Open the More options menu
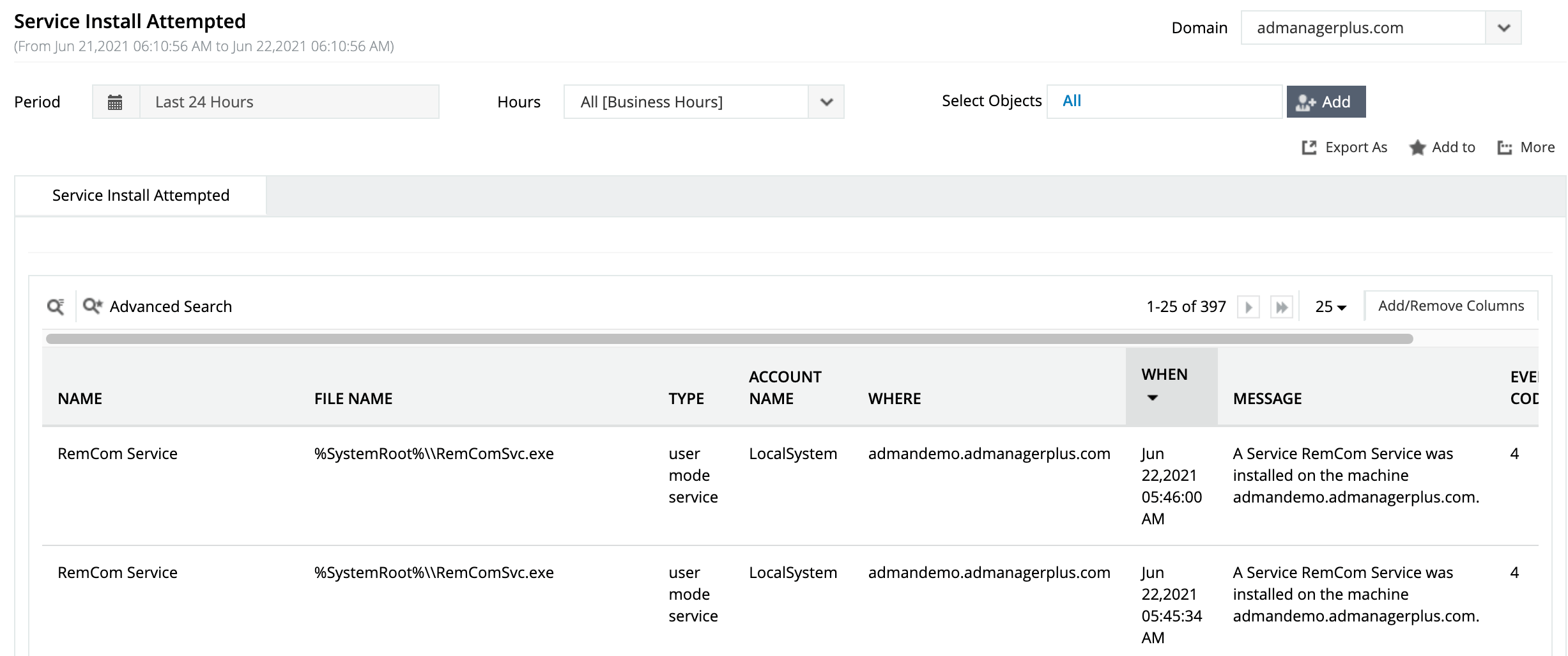 [x=1526, y=148]
